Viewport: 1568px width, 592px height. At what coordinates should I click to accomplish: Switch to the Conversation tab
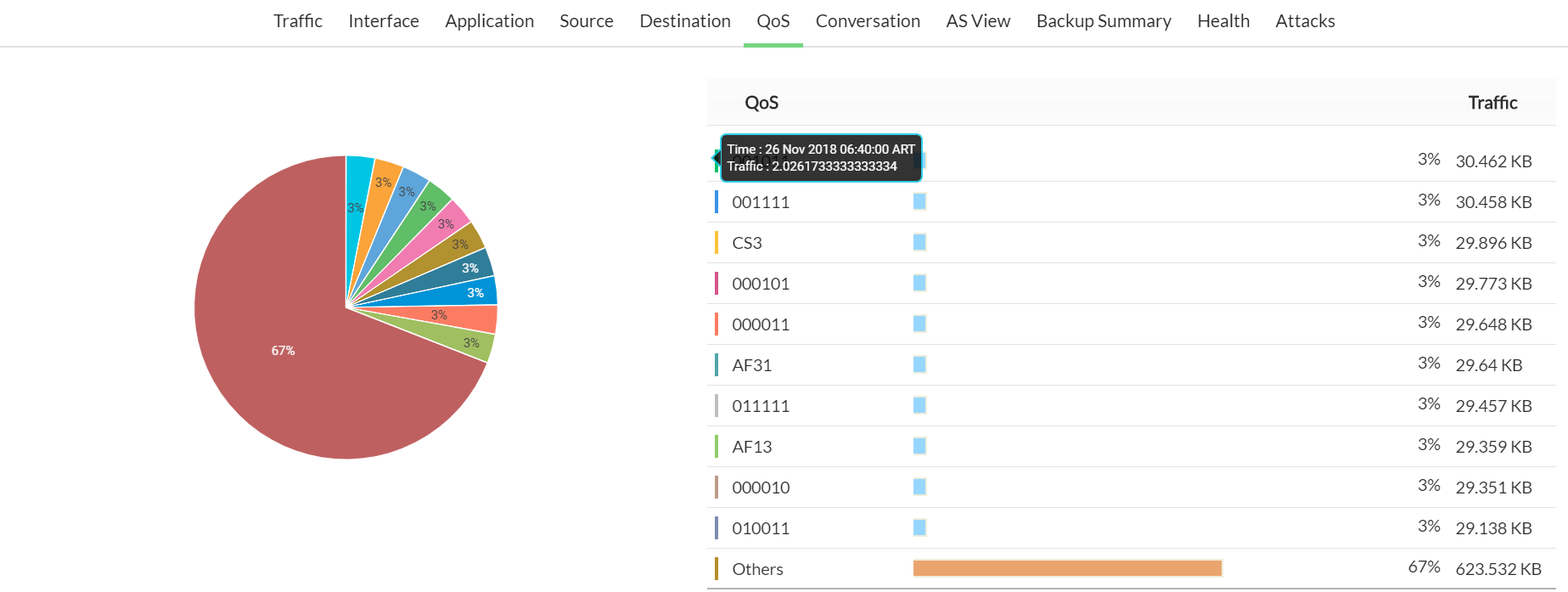pos(867,21)
